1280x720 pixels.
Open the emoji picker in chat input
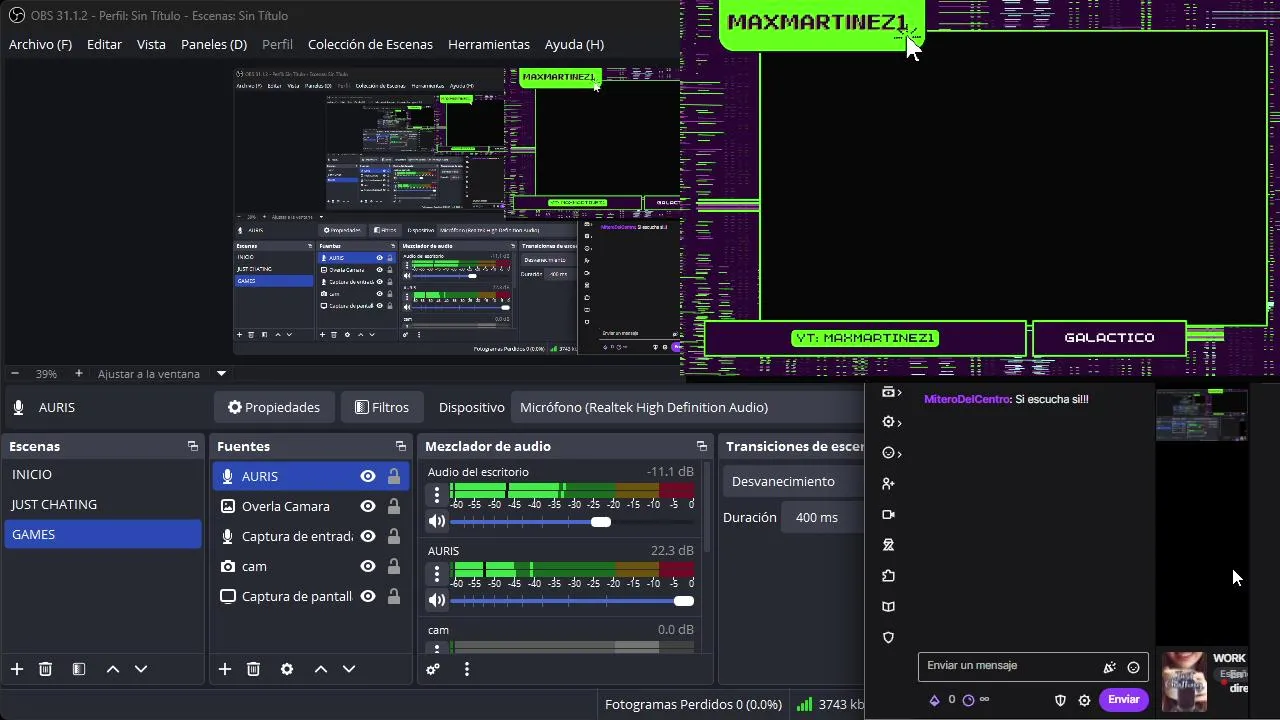pyautogui.click(x=1133, y=667)
